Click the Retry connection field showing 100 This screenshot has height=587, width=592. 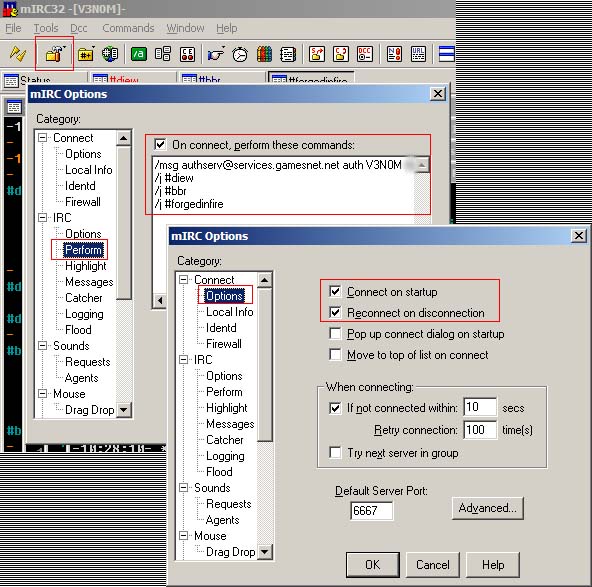(x=480, y=430)
